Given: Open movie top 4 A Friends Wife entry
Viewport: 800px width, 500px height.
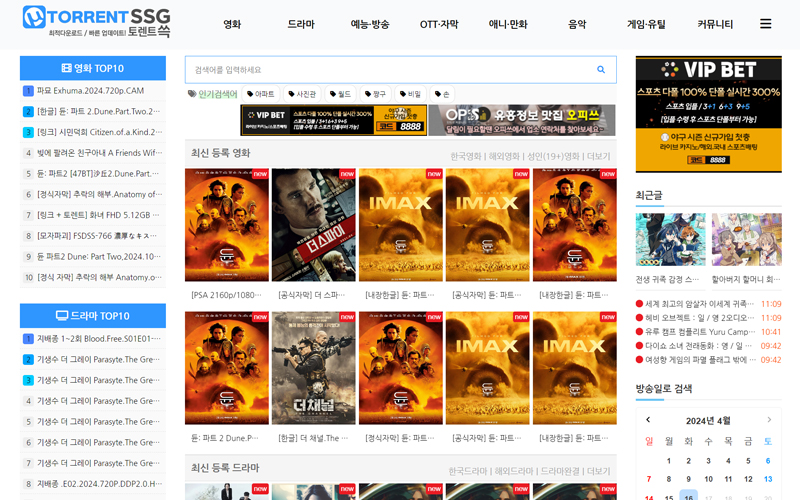Looking at the screenshot, I should 99,153.
